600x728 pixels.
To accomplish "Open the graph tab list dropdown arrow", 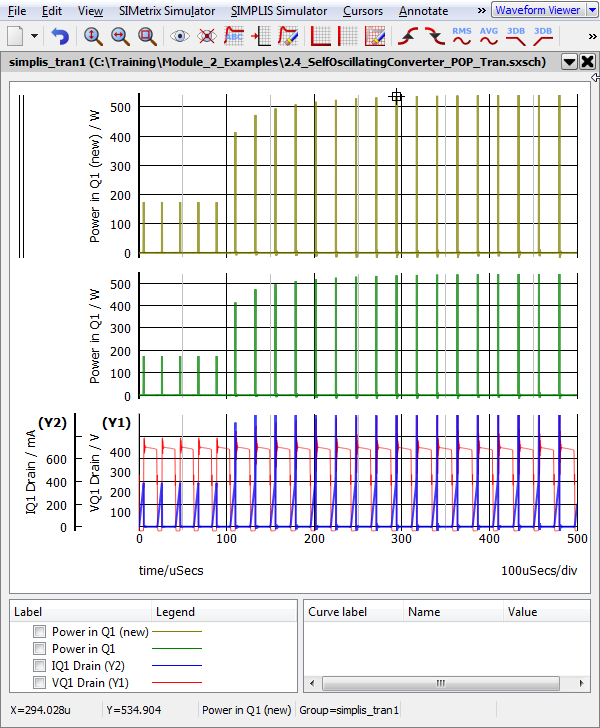I will [569, 61].
